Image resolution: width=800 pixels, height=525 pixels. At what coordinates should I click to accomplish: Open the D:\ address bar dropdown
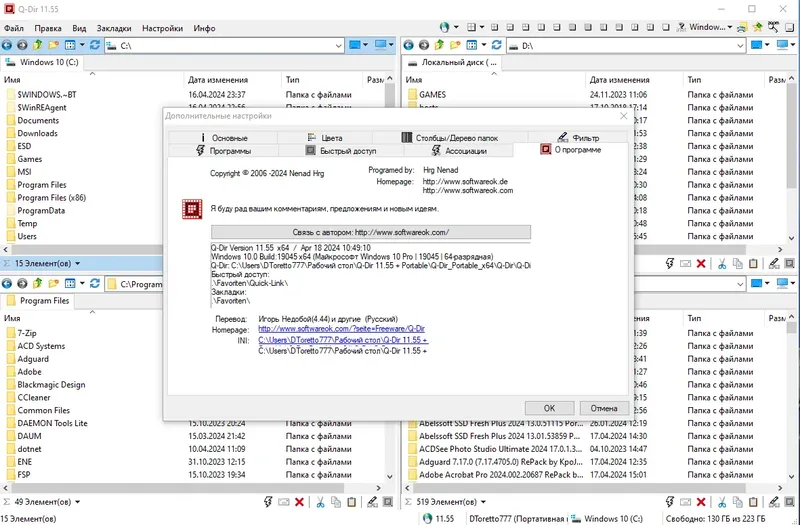[740, 46]
